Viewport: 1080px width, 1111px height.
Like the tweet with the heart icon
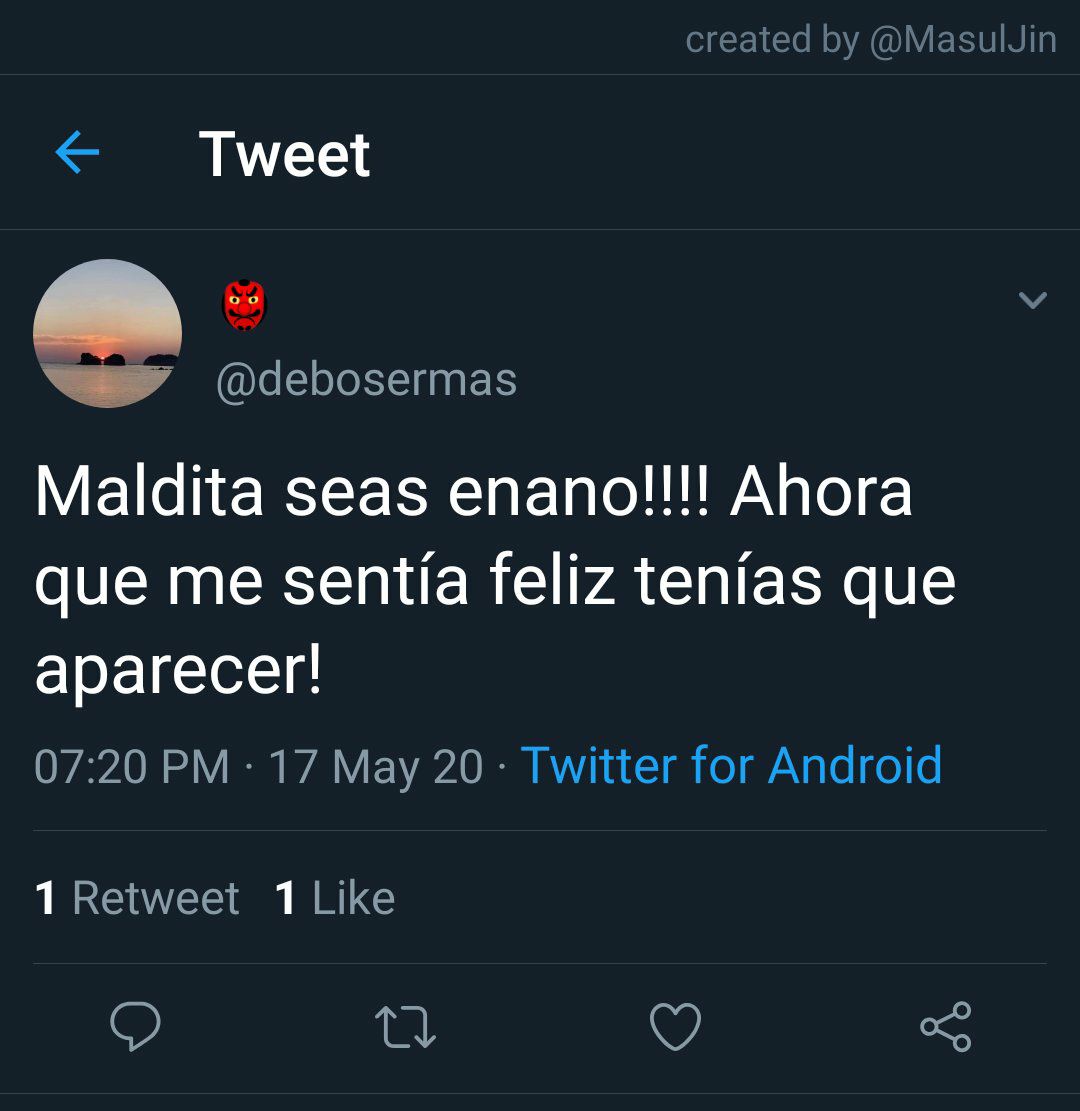675,1026
